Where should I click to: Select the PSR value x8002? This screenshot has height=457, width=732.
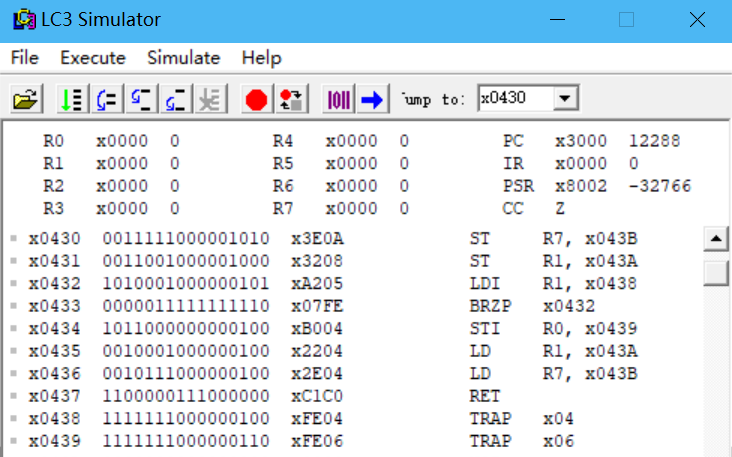pos(581,186)
